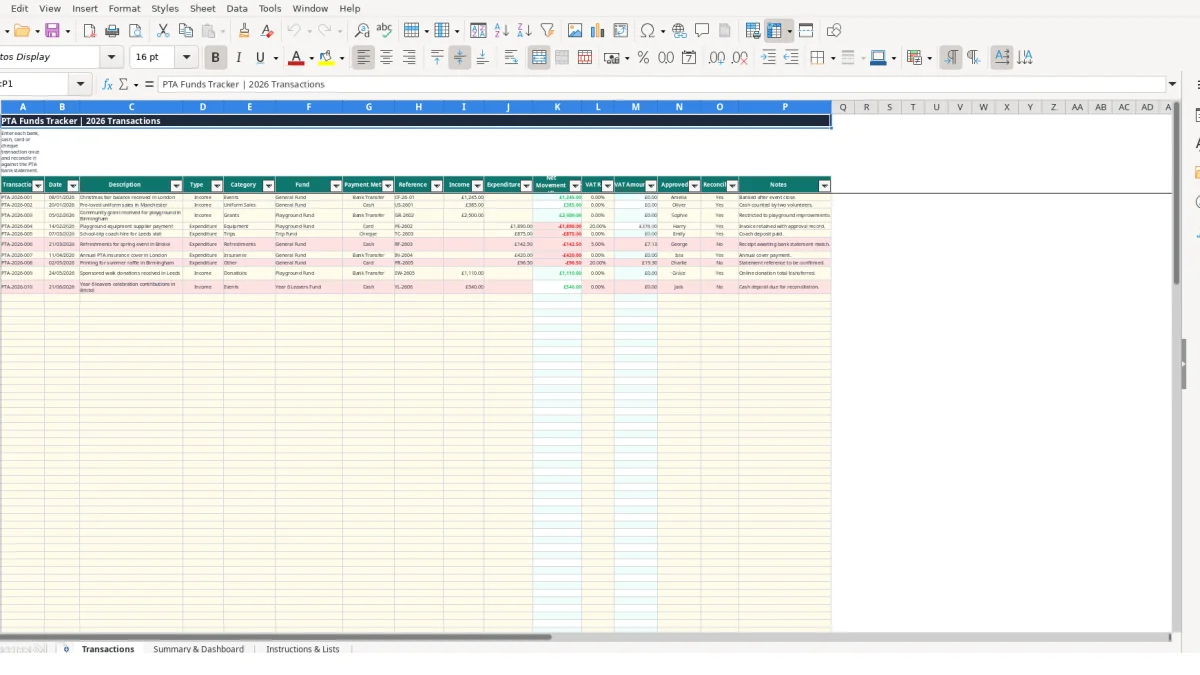Click Sort Descending icon
The height and width of the screenshot is (675, 1200).
524,31
